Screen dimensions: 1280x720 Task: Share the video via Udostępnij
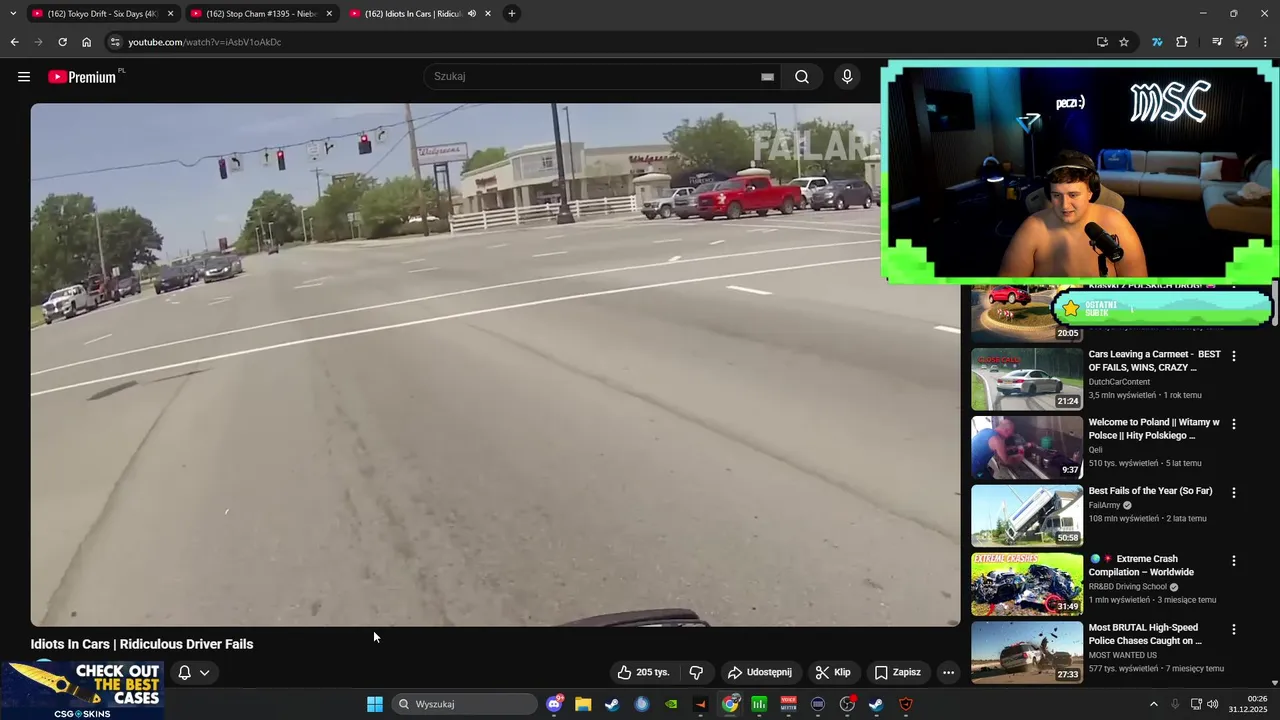[759, 672]
